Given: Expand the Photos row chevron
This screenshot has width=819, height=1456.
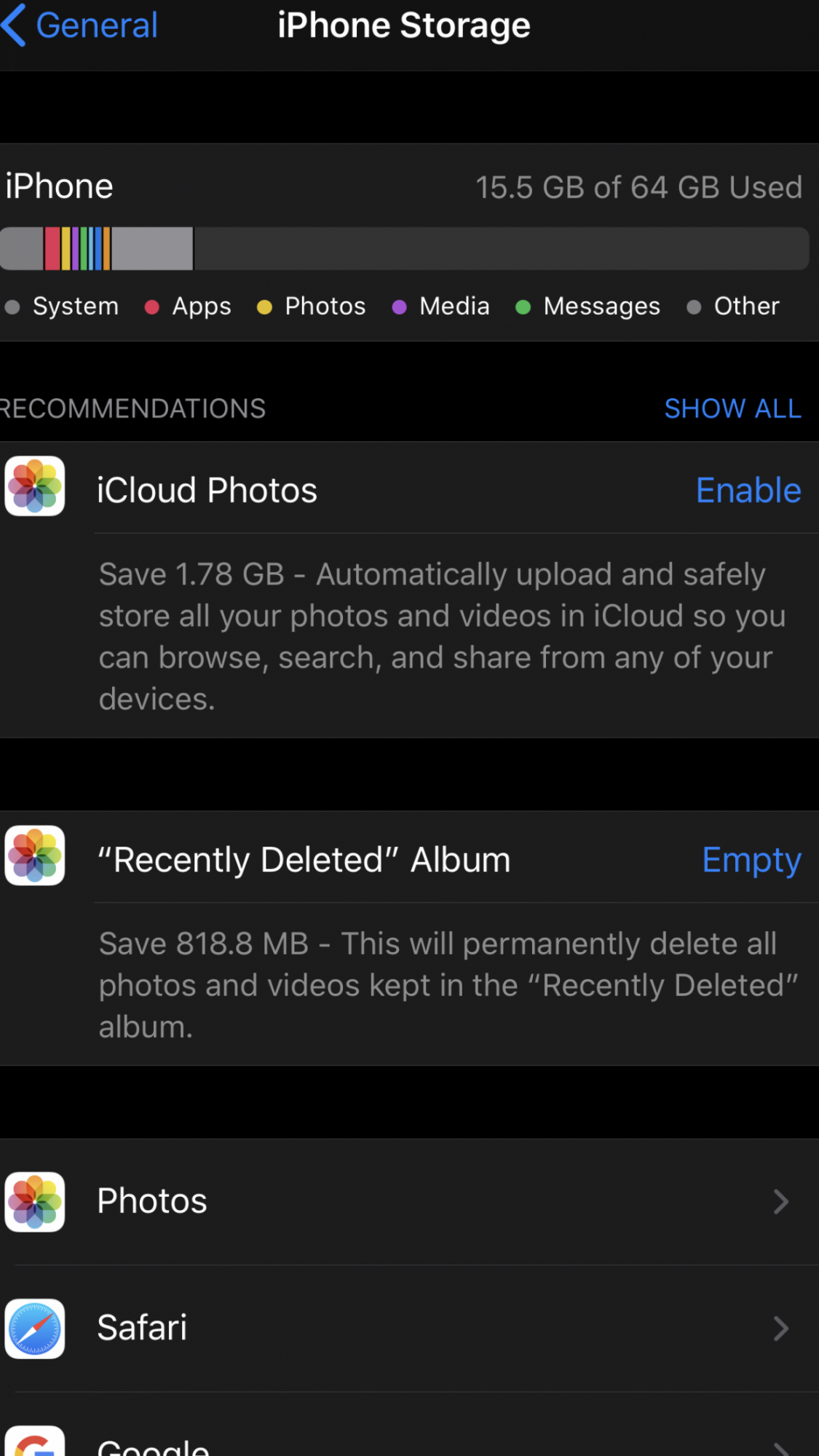Looking at the screenshot, I should [x=781, y=1202].
